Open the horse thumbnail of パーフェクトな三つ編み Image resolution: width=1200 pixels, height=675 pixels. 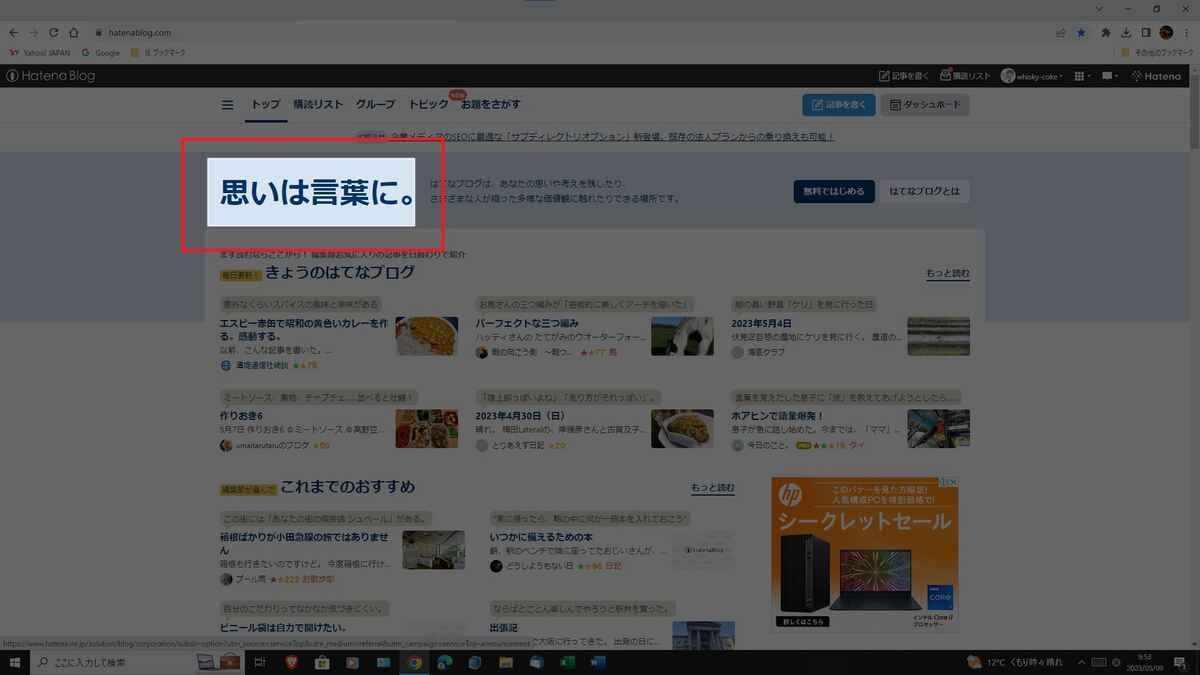coord(682,336)
